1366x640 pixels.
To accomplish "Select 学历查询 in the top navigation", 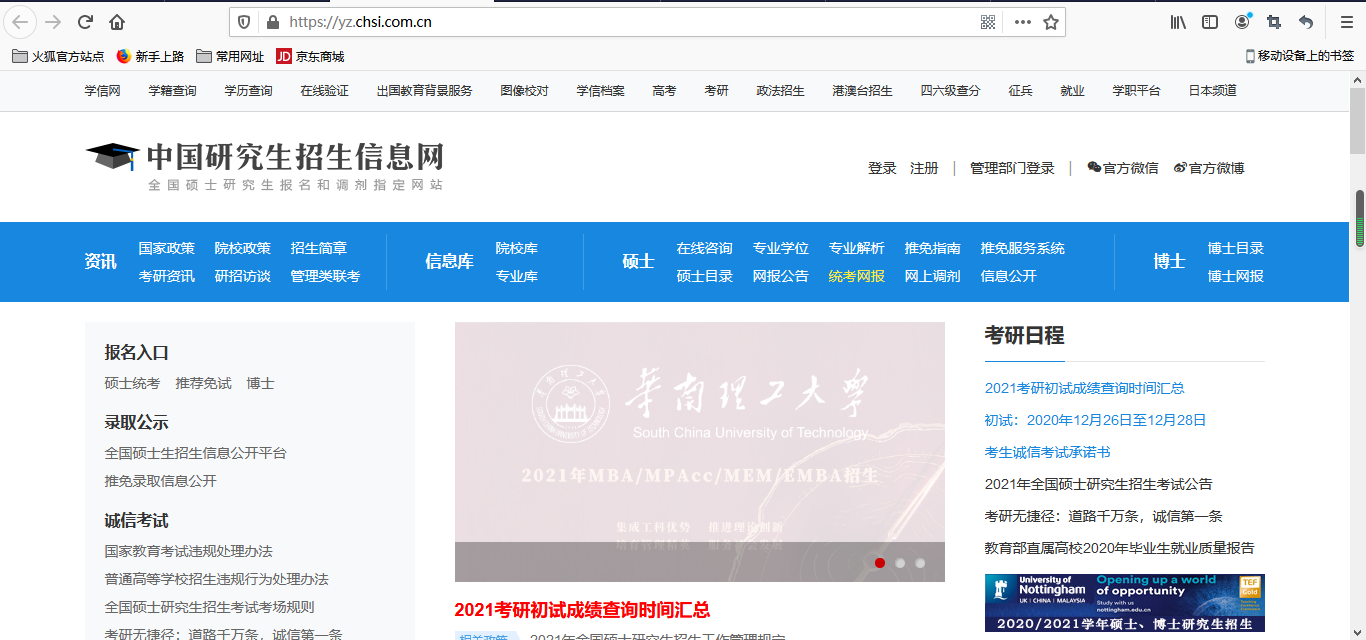I will (x=249, y=91).
